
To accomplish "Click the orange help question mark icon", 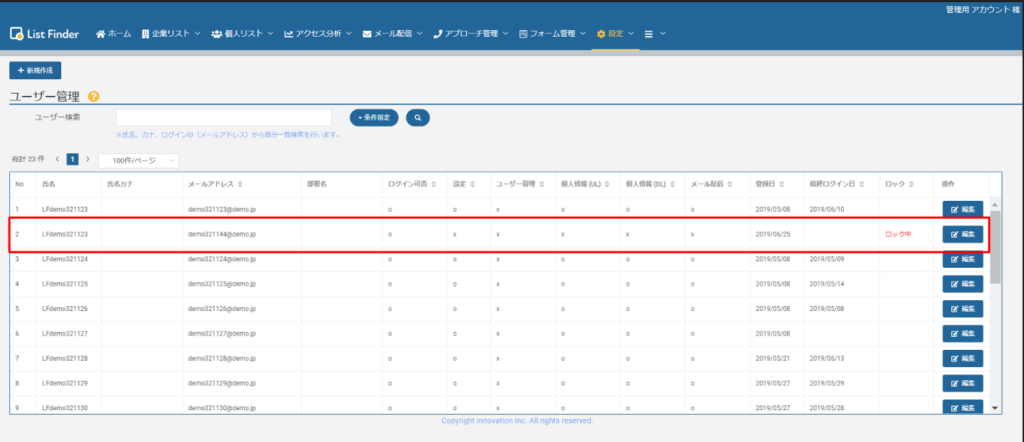I will click(94, 96).
